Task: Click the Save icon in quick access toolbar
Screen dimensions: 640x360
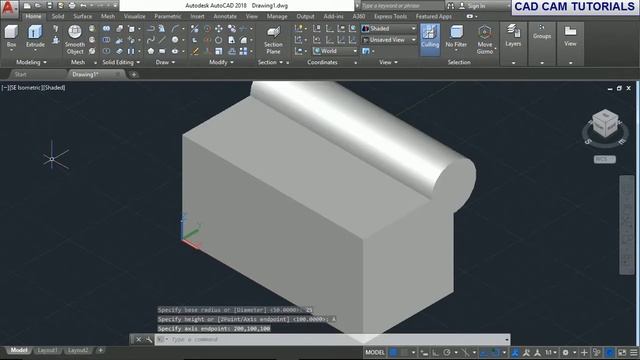Action: pyautogui.click(x=49, y=6)
